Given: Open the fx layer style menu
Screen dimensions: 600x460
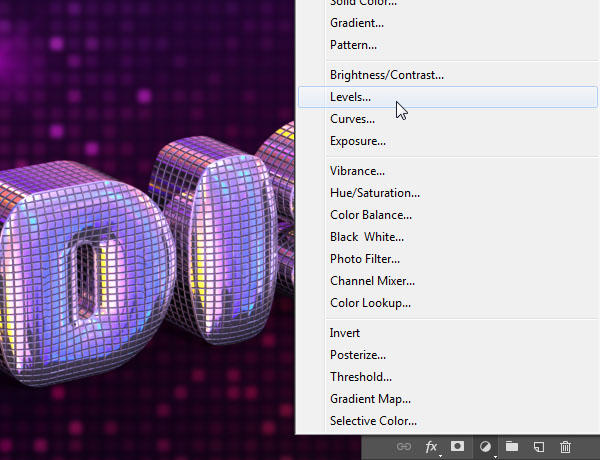Looking at the screenshot, I should pyautogui.click(x=432, y=446).
